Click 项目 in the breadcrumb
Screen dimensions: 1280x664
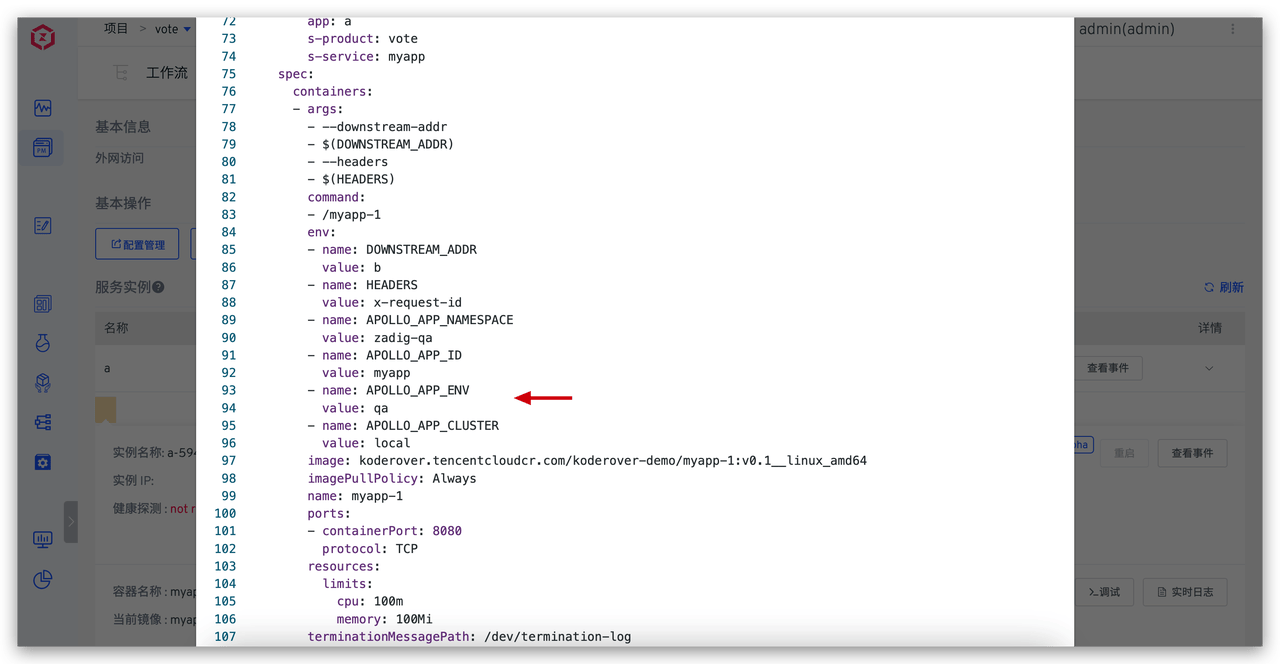(x=116, y=29)
